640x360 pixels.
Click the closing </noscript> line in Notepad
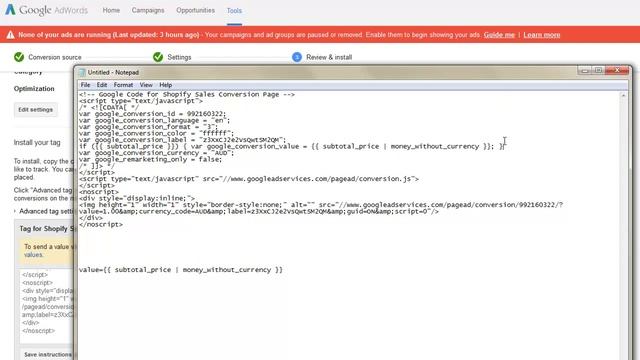pos(100,224)
